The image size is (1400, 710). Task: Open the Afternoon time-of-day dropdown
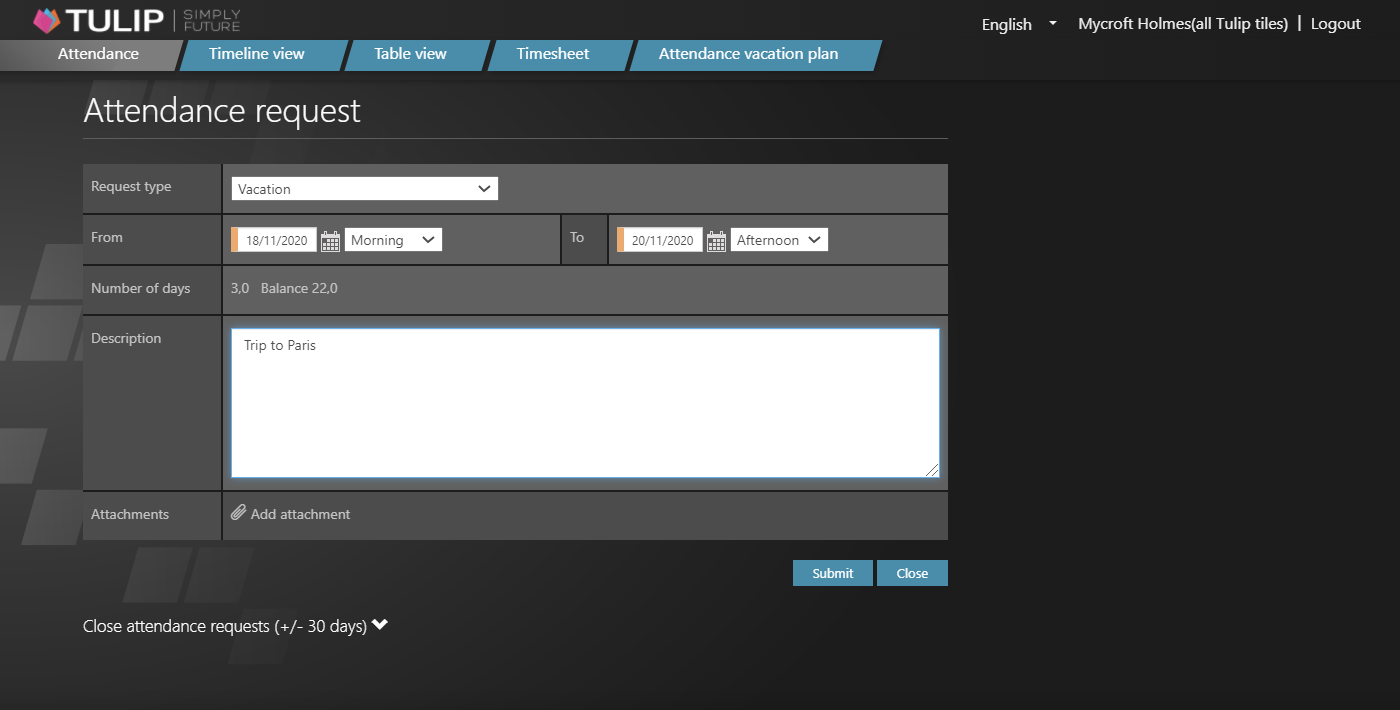(779, 239)
